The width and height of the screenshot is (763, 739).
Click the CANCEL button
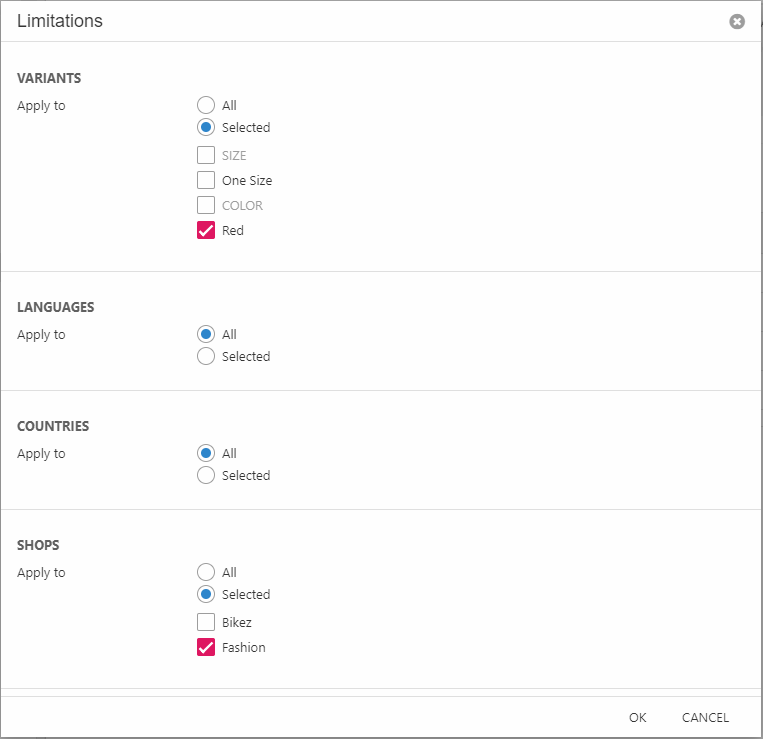pos(705,717)
